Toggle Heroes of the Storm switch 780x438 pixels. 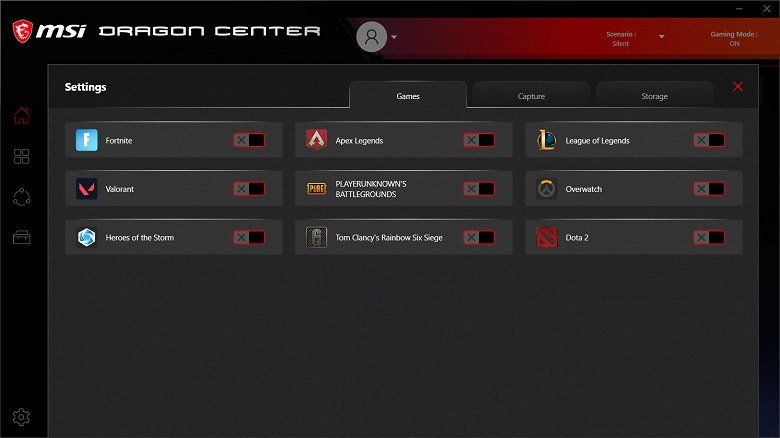coord(249,237)
